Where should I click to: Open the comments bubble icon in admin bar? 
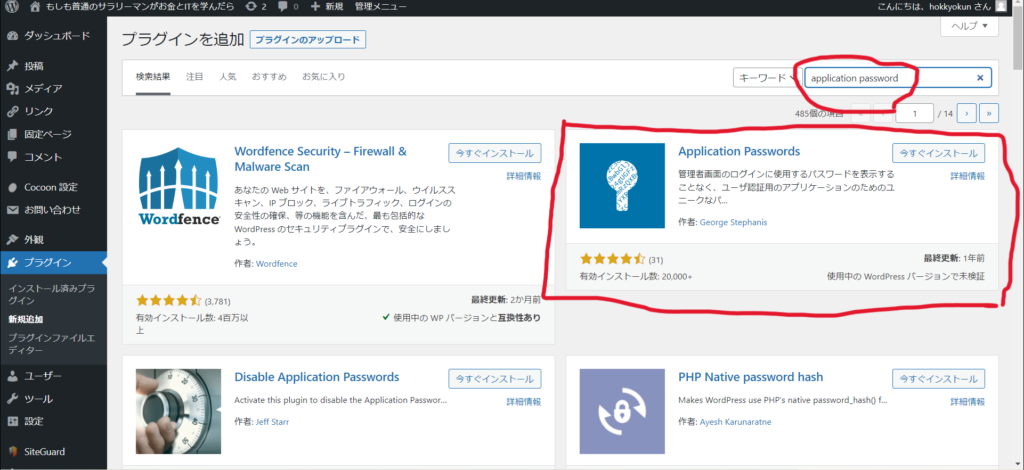point(282,7)
